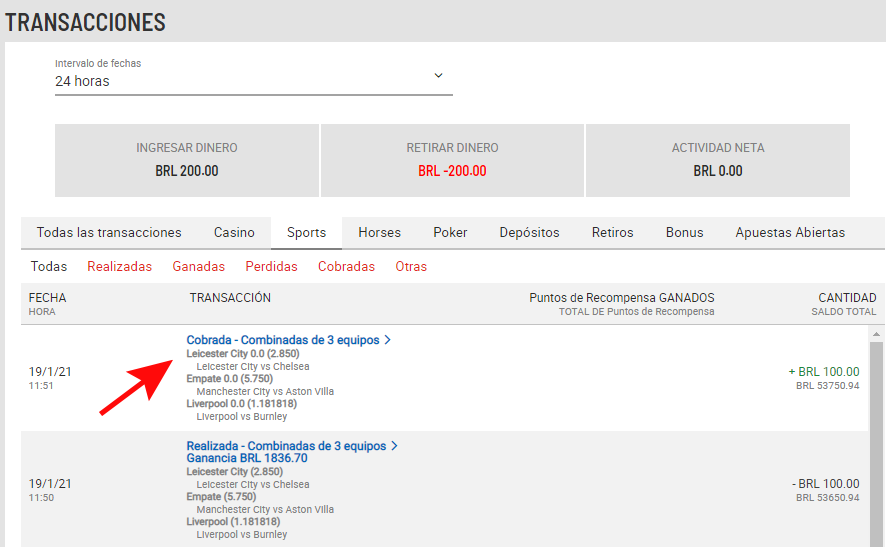Filter by Otras transactions
The width and height of the screenshot is (886, 547).
[411, 266]
